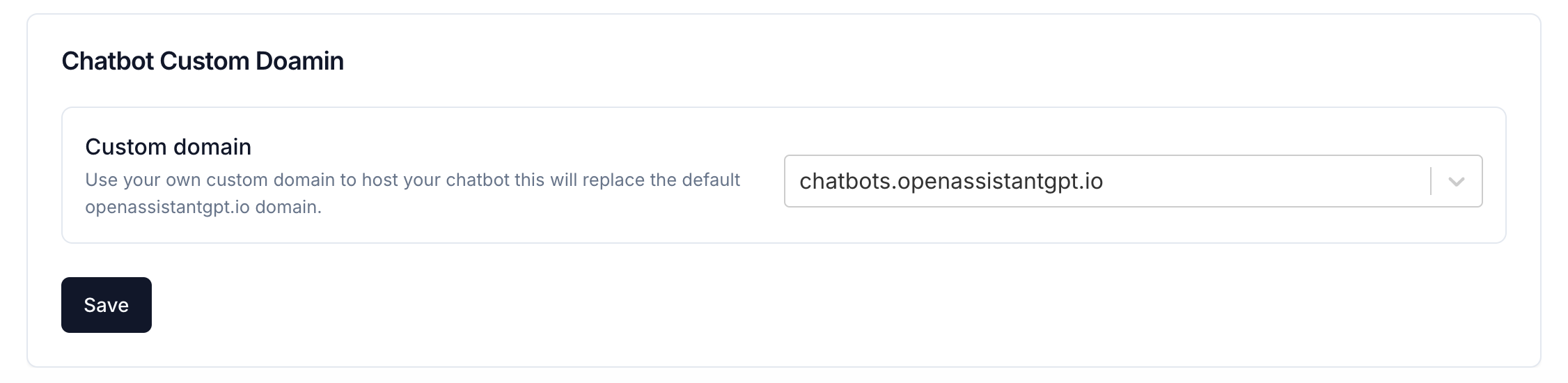Click "openassistantgpt.io" in the description's second line
The width and height of the screenshot is (1568, 383).
pyautogui.click(x=167, y=208)
